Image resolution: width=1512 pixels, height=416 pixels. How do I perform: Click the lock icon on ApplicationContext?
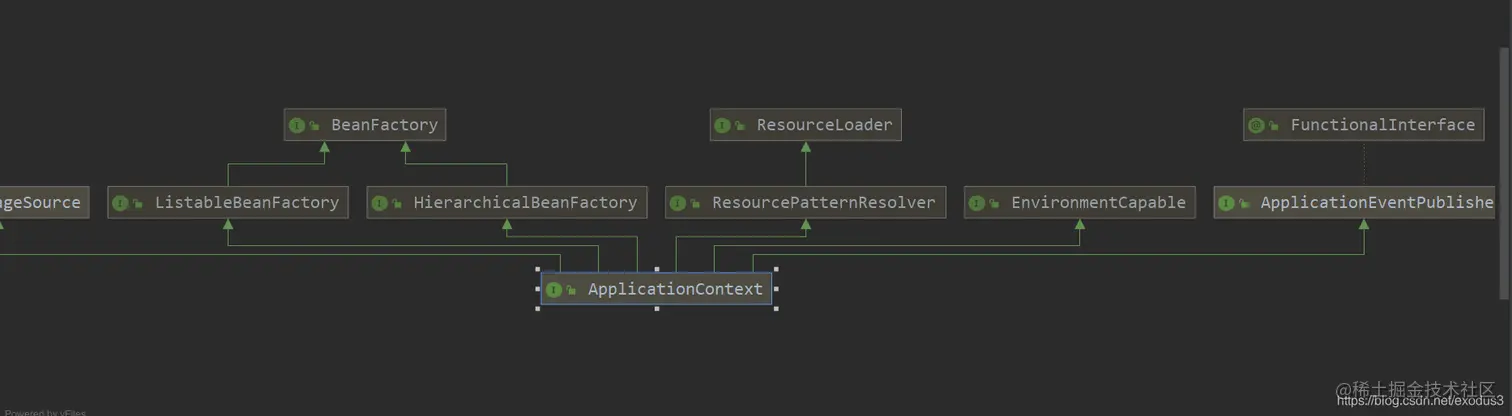(571, 291)
